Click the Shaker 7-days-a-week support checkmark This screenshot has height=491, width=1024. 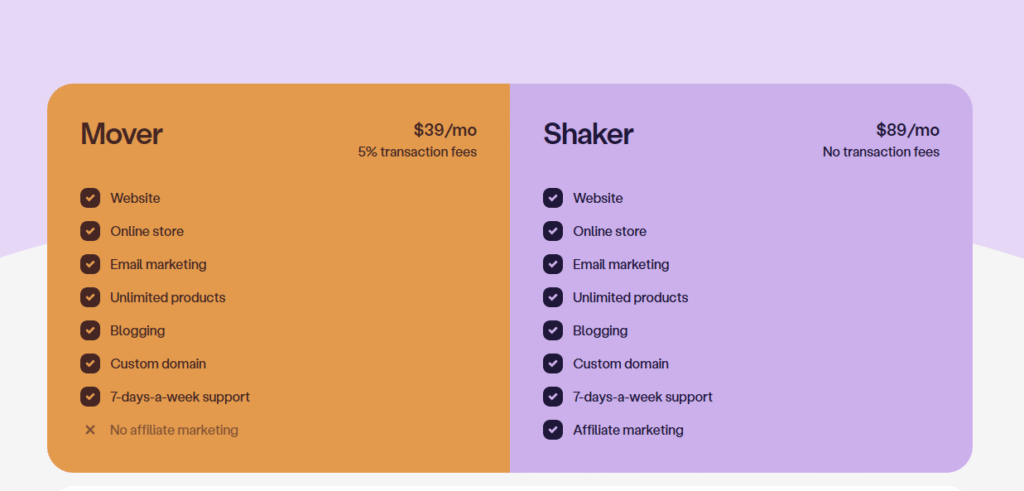click(553, 397)
